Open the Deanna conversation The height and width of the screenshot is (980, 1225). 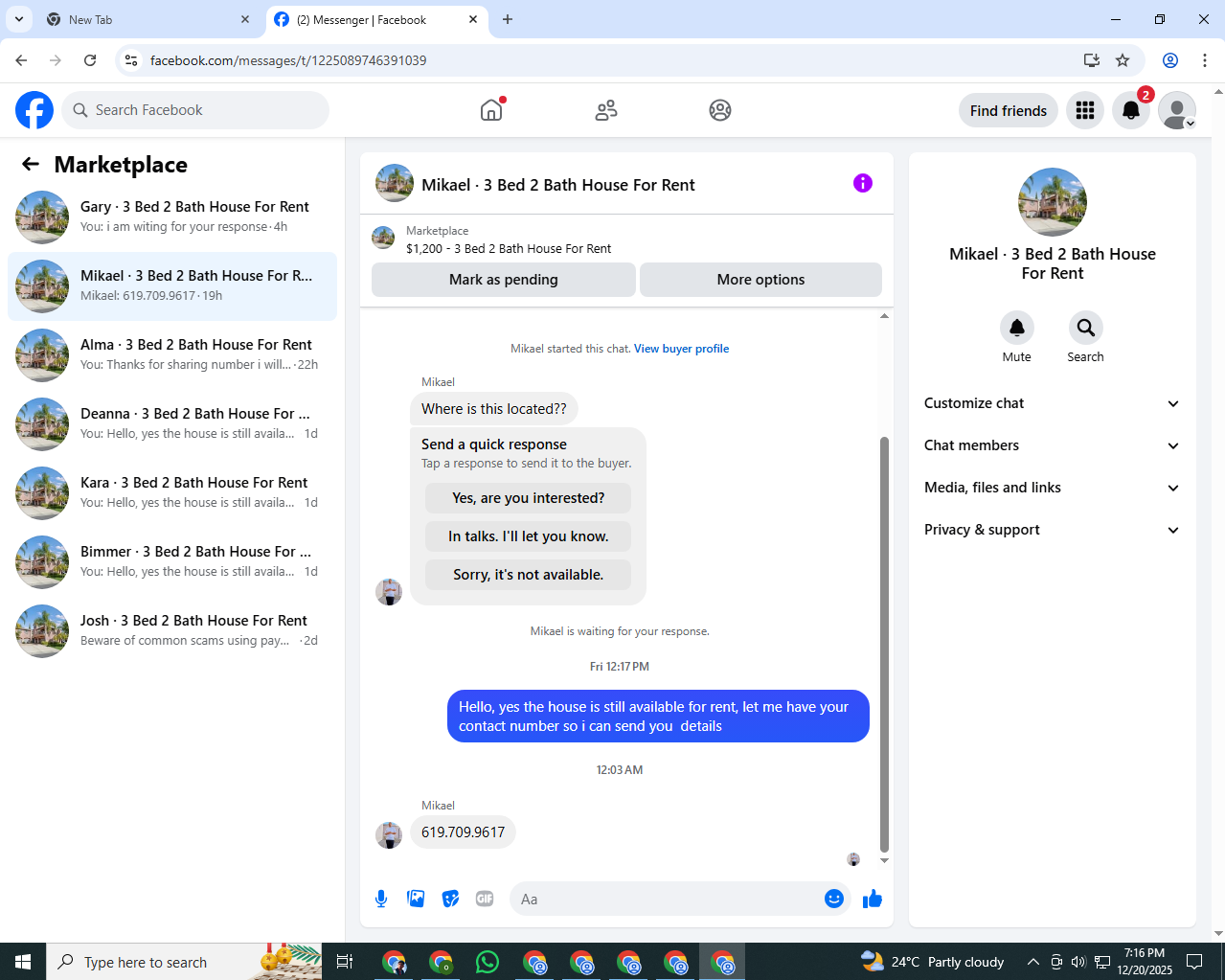(x=172, y=424)
